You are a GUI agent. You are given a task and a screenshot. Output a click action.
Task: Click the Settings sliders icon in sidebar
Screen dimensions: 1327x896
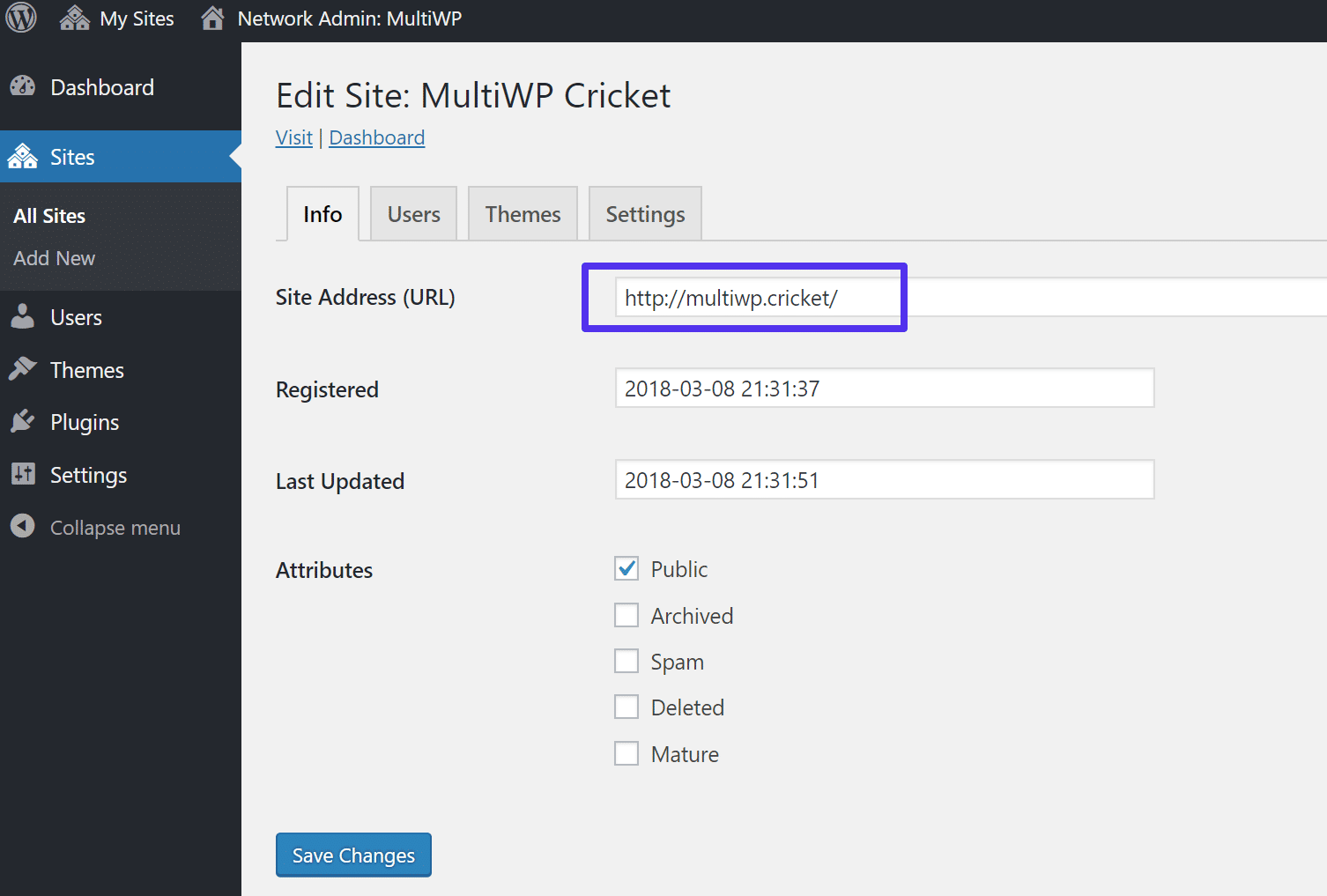[x=23, y=474]
